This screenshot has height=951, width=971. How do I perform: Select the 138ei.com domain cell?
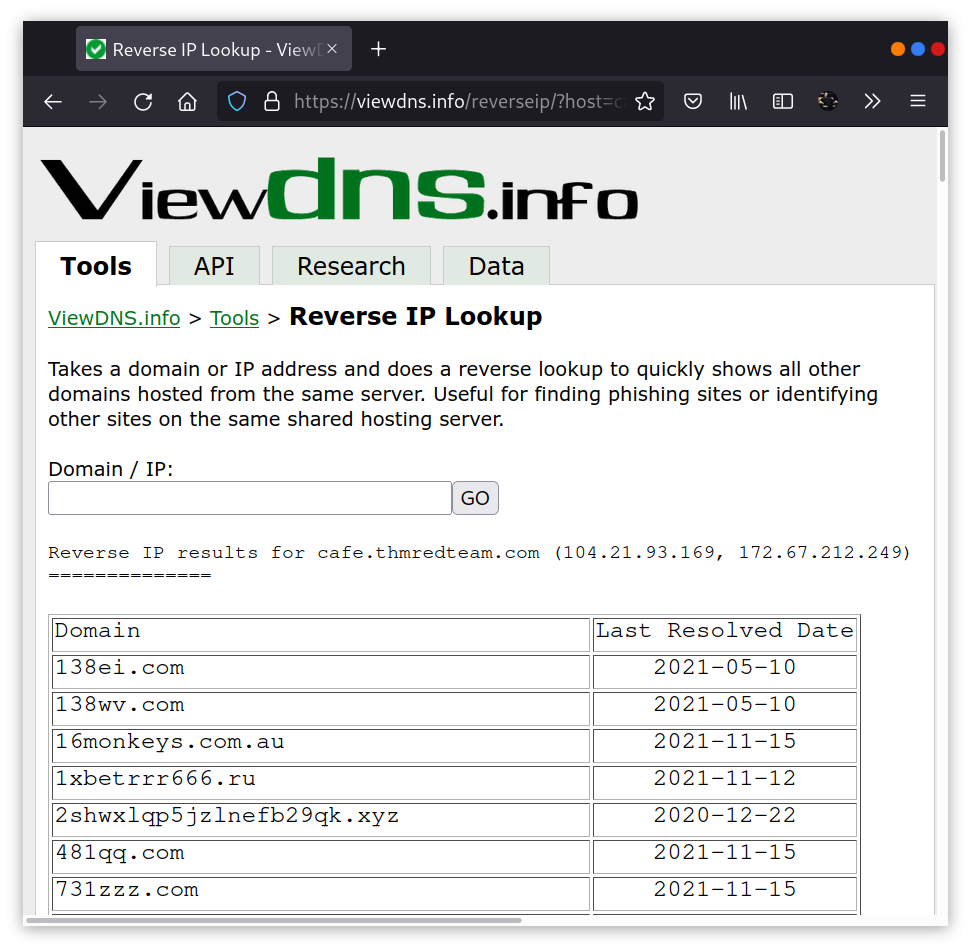[x=321, y=672]
